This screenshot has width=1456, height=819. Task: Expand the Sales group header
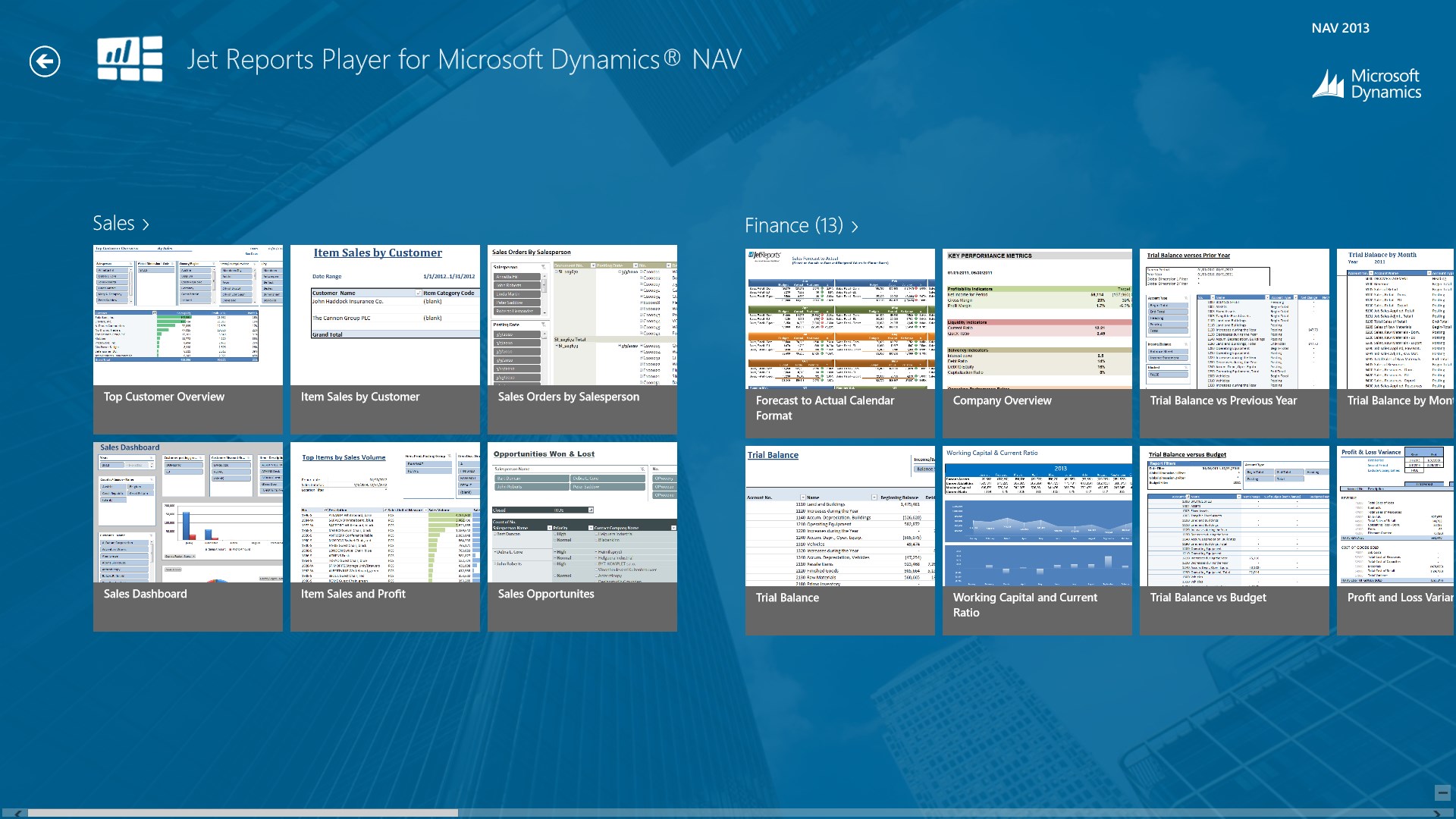click(121, 224)
